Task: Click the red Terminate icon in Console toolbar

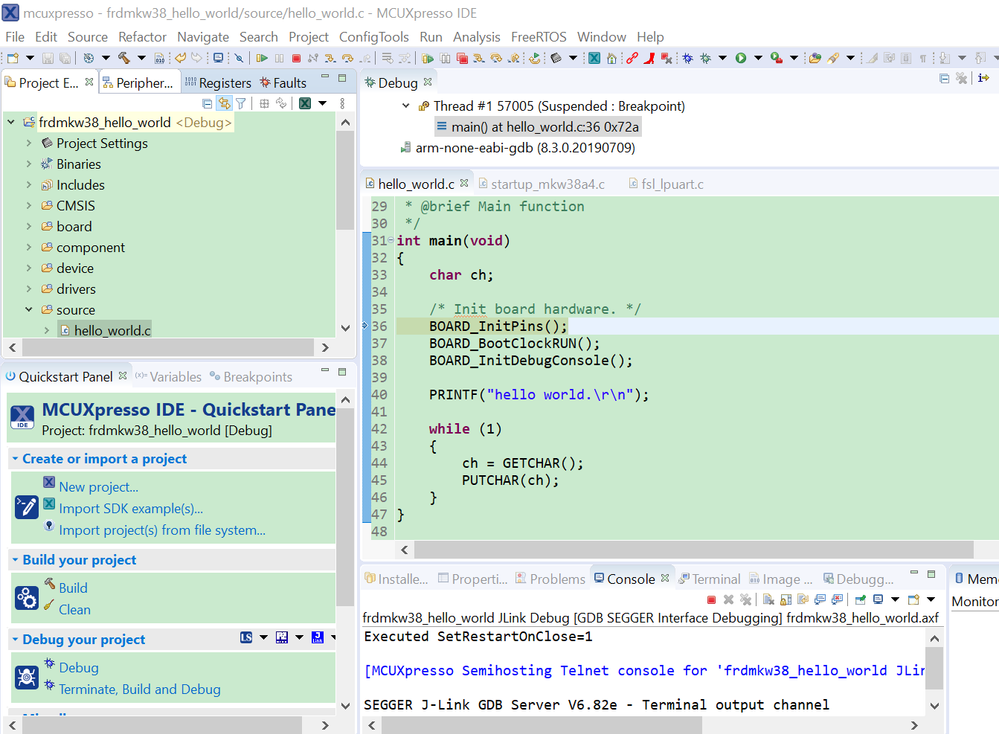Action: click(x=712, y=600)
